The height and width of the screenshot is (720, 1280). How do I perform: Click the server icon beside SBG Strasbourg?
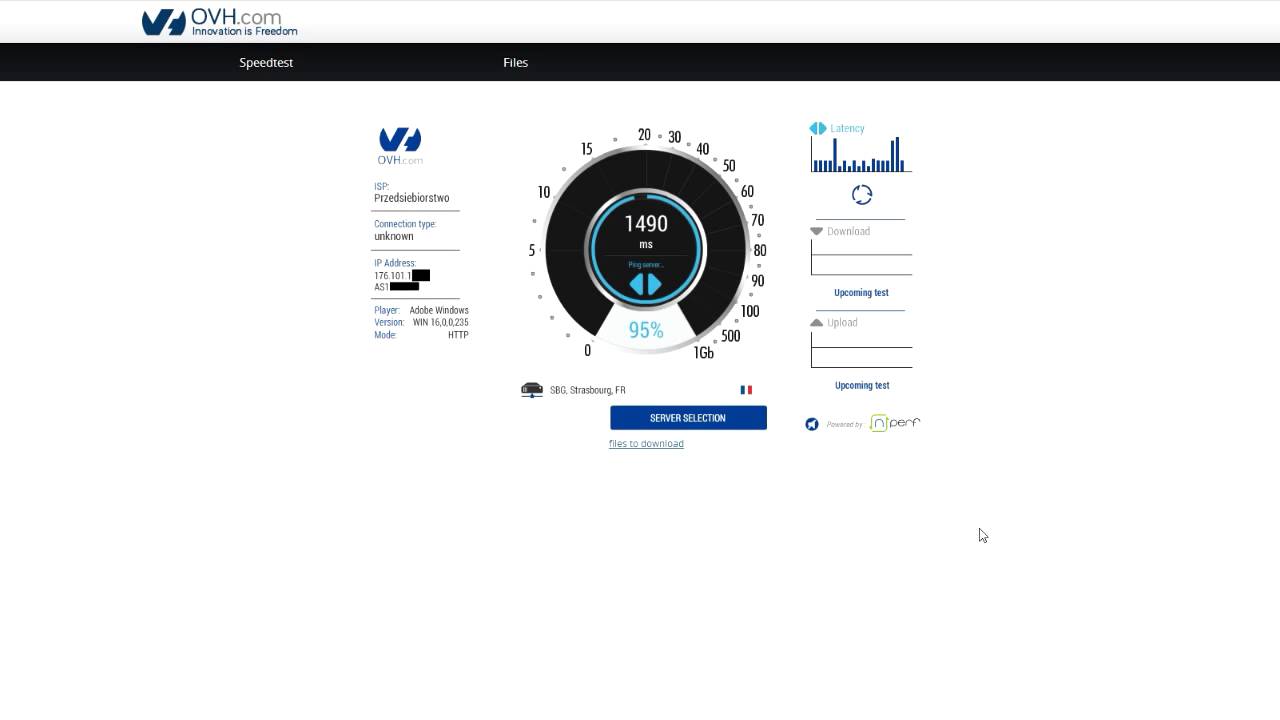(532, 390)
